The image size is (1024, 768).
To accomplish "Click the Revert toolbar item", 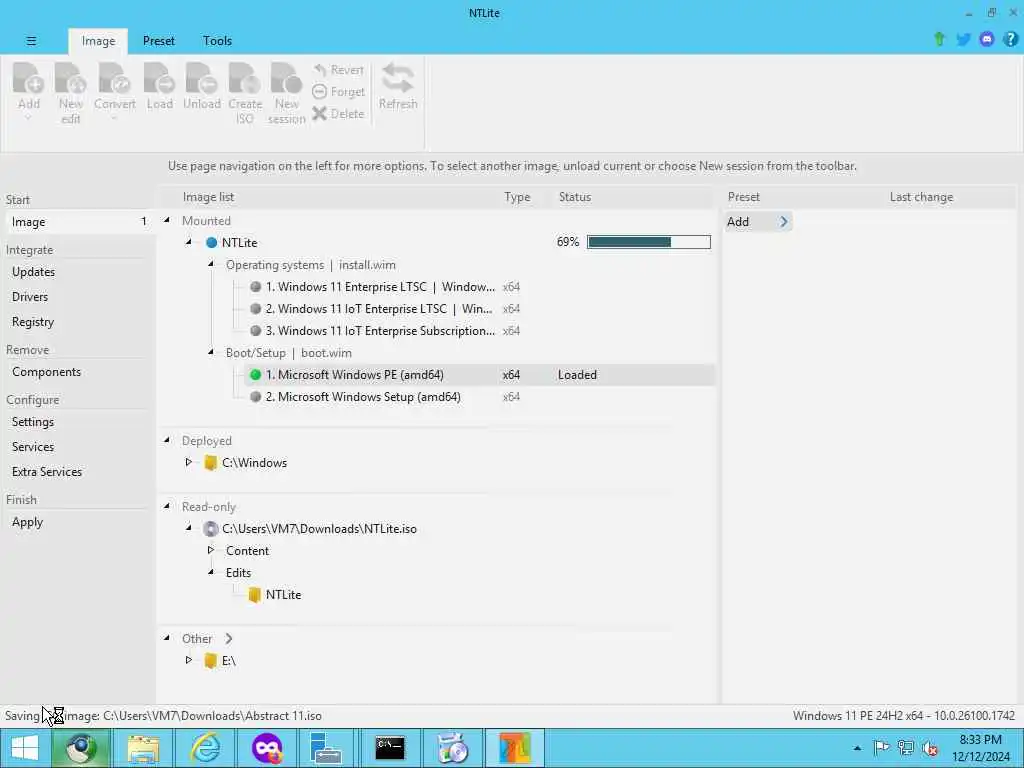I will click(338, 70).
